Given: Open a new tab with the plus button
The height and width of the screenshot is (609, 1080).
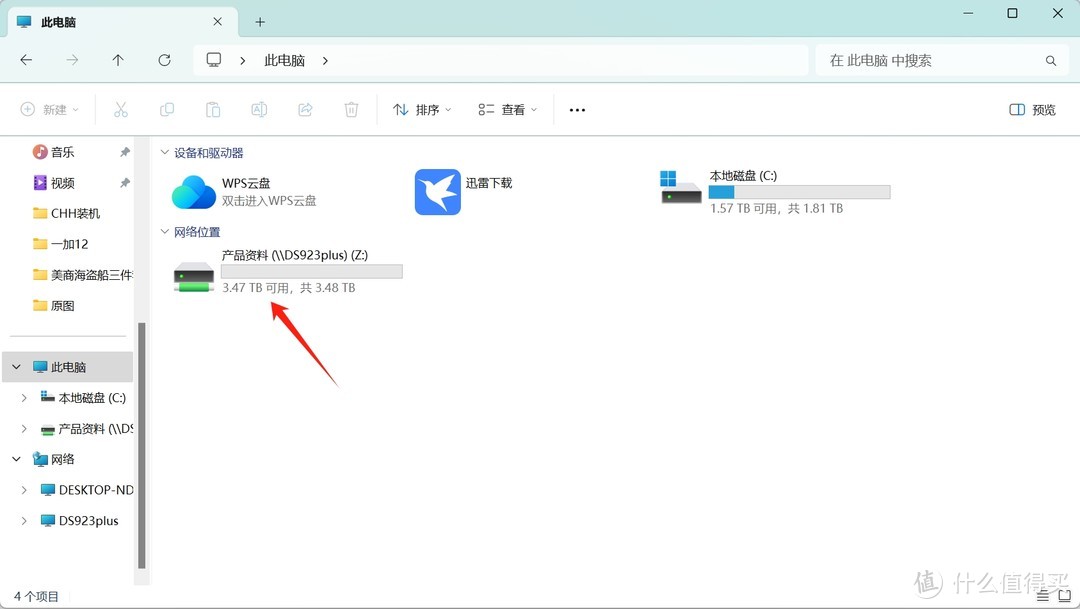Looking at the screenshot, I should point(258,21).
